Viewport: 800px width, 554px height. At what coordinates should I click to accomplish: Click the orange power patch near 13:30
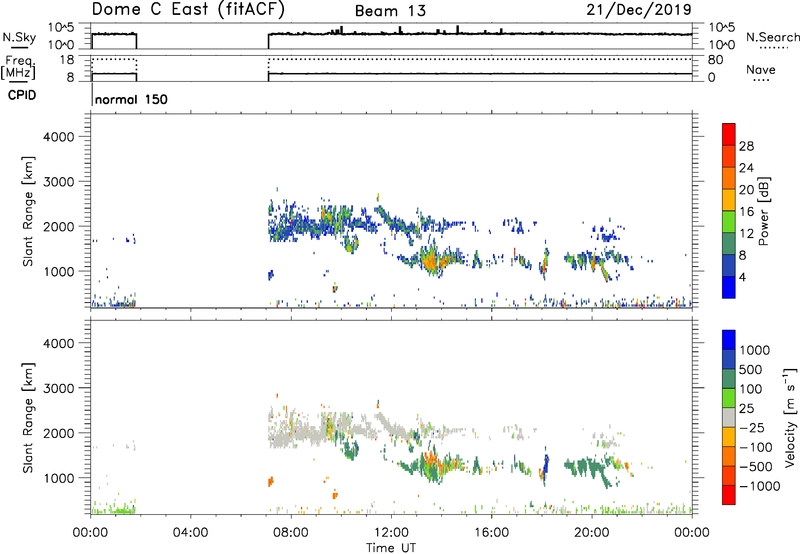coord(430,261)
